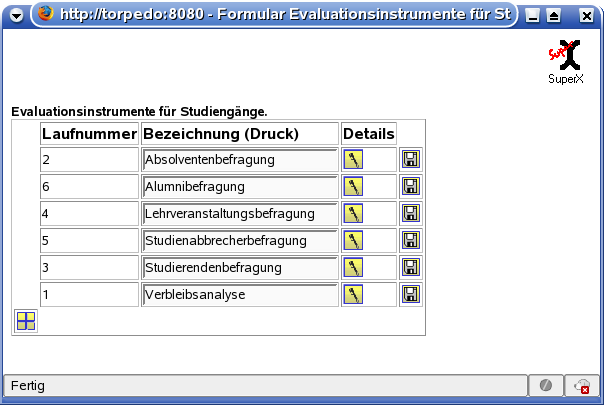Open the window menu arrow in title bar
Image resolution: width=604 pixels, height=405 pixels.
(x=16, y=15)
